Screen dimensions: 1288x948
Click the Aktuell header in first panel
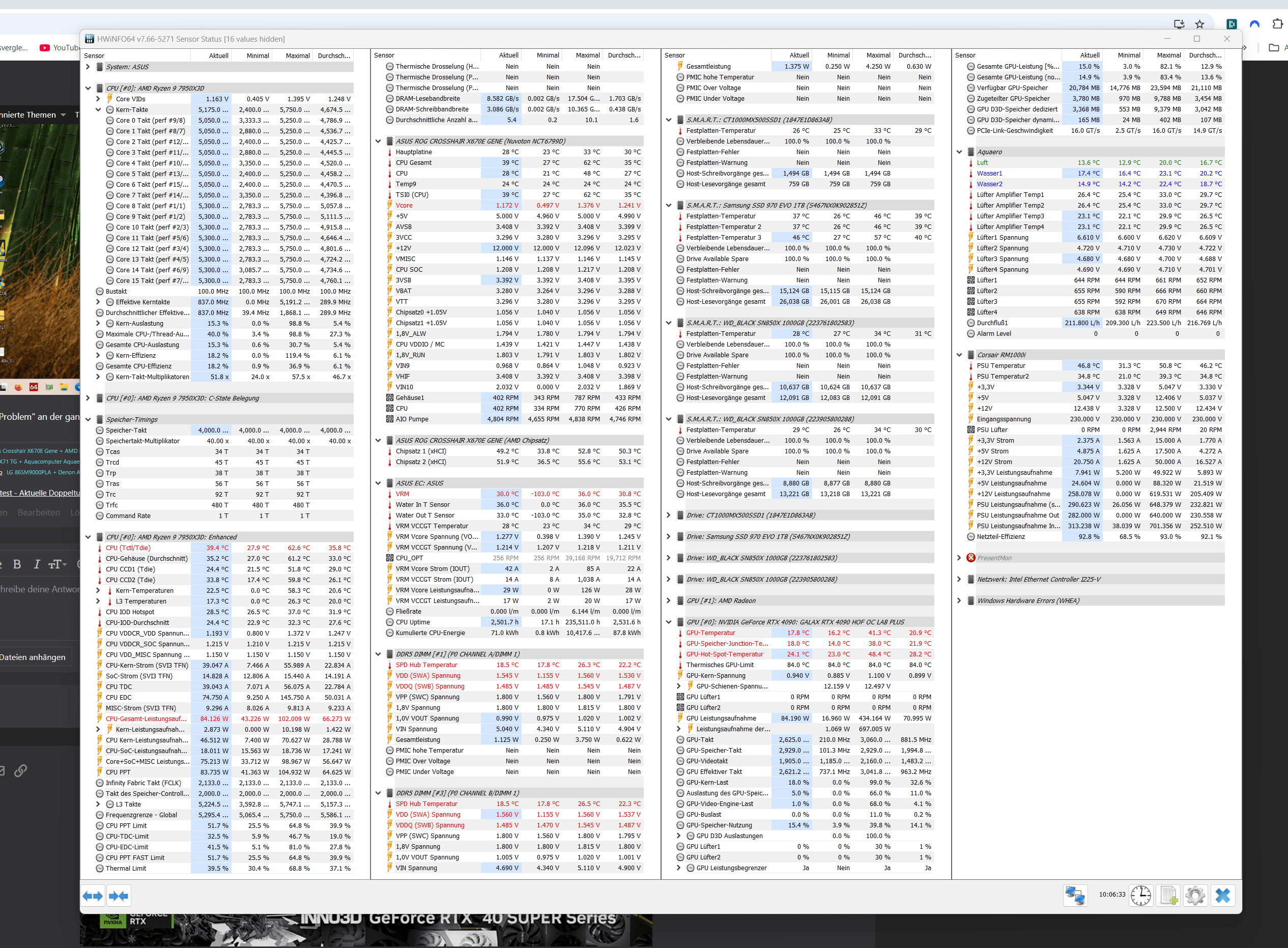tap(219, 55)
